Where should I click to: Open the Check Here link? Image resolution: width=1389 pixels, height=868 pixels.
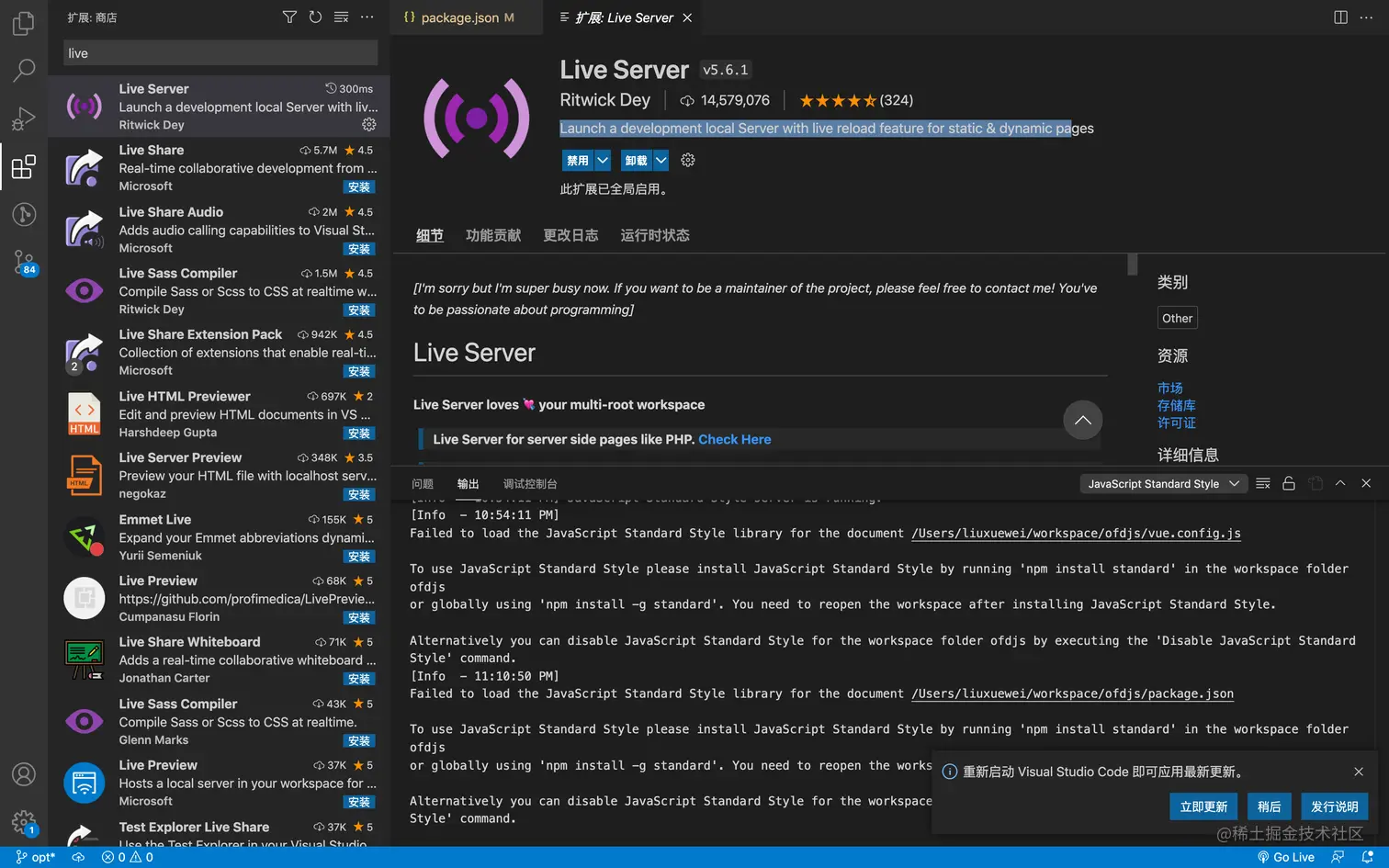pos(735,439)
